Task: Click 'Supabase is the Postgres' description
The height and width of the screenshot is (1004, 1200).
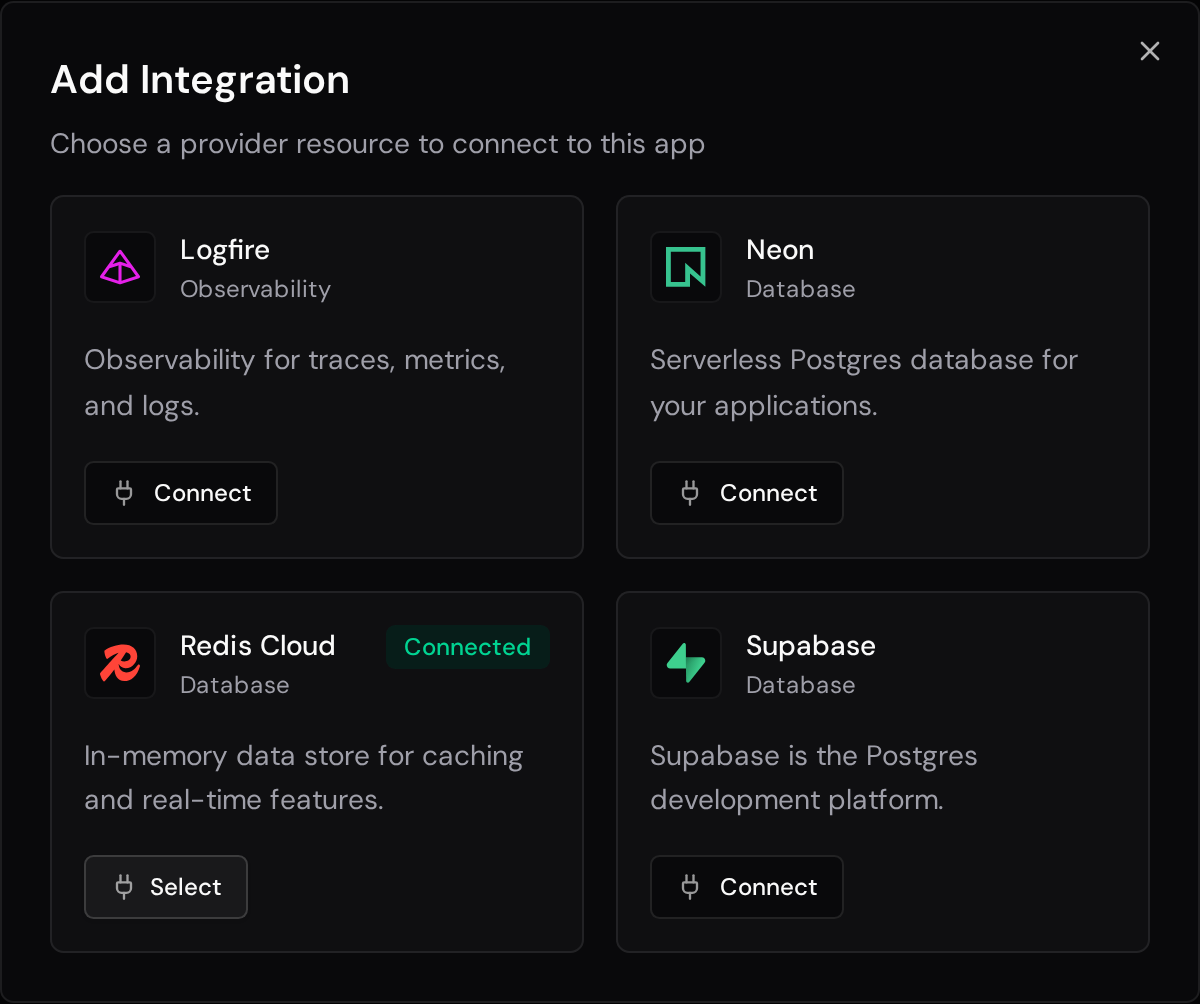Action: point(814,778)
